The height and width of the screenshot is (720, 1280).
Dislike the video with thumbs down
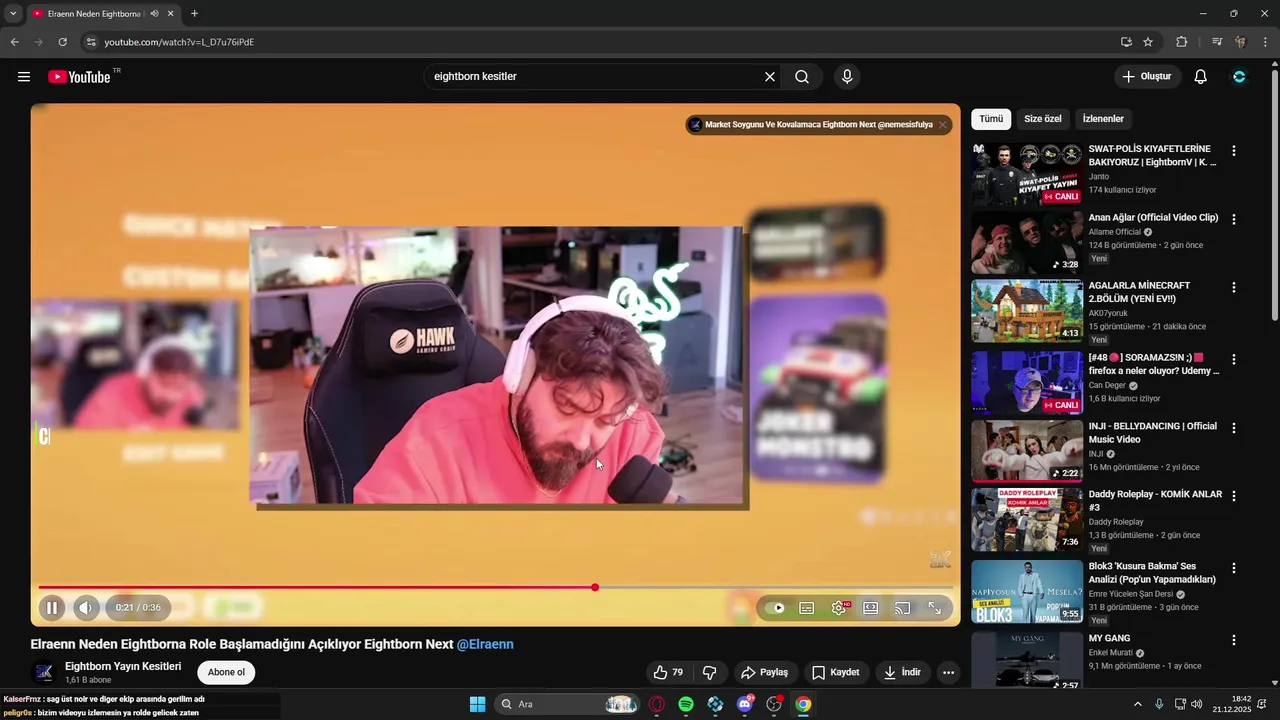click(710, 673)
